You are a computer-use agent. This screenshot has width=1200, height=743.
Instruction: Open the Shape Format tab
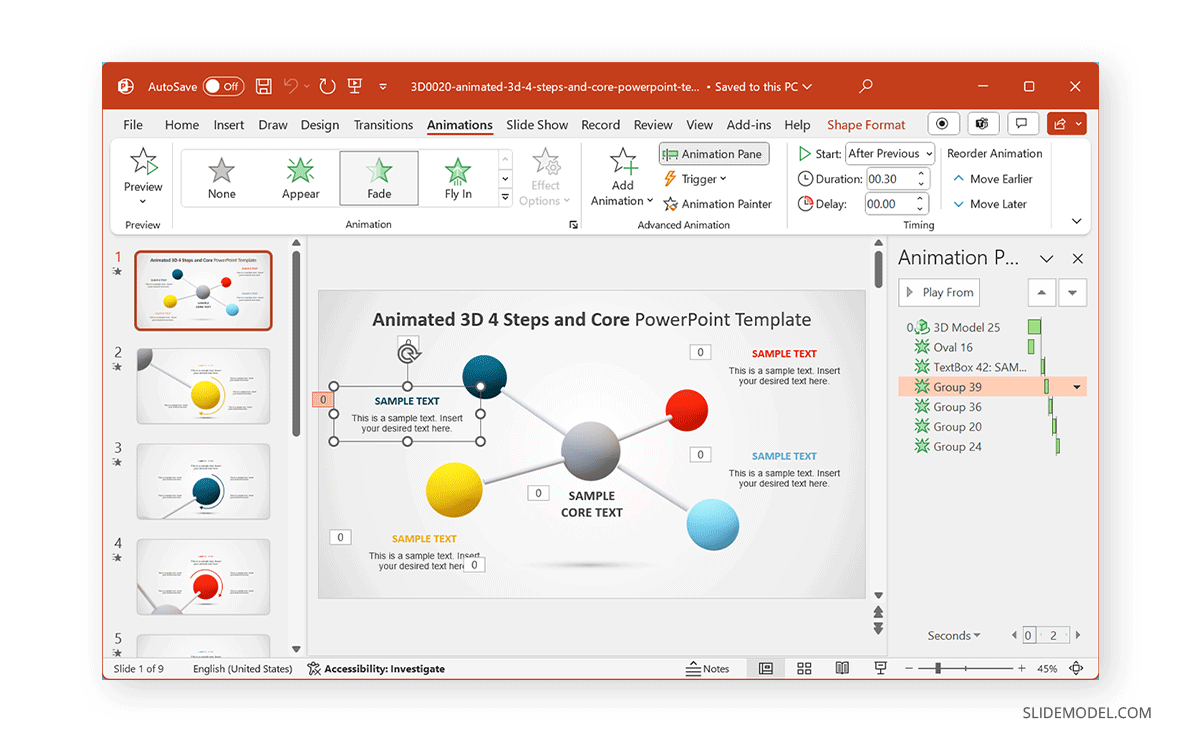point(866,124)
